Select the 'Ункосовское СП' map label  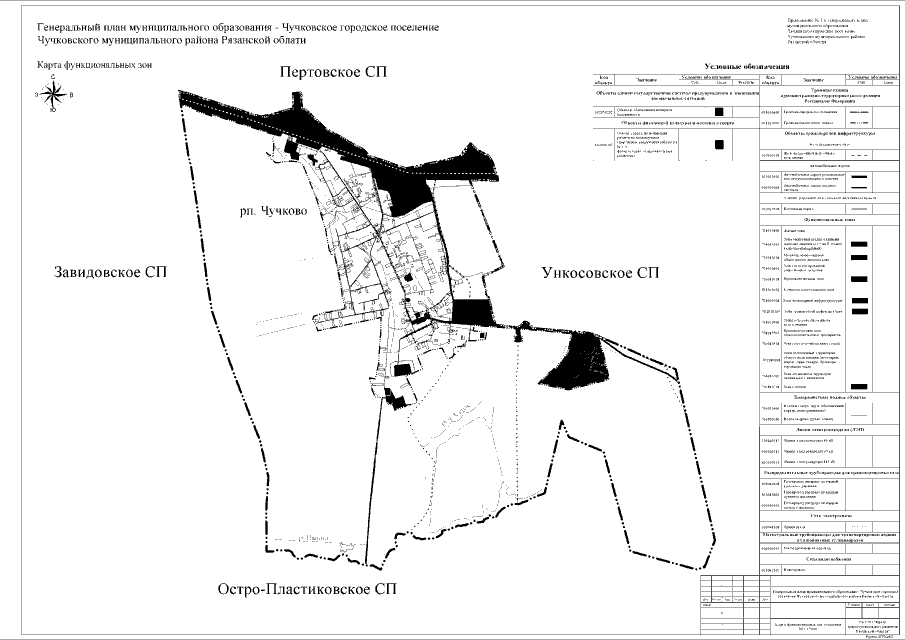[600, 272]
